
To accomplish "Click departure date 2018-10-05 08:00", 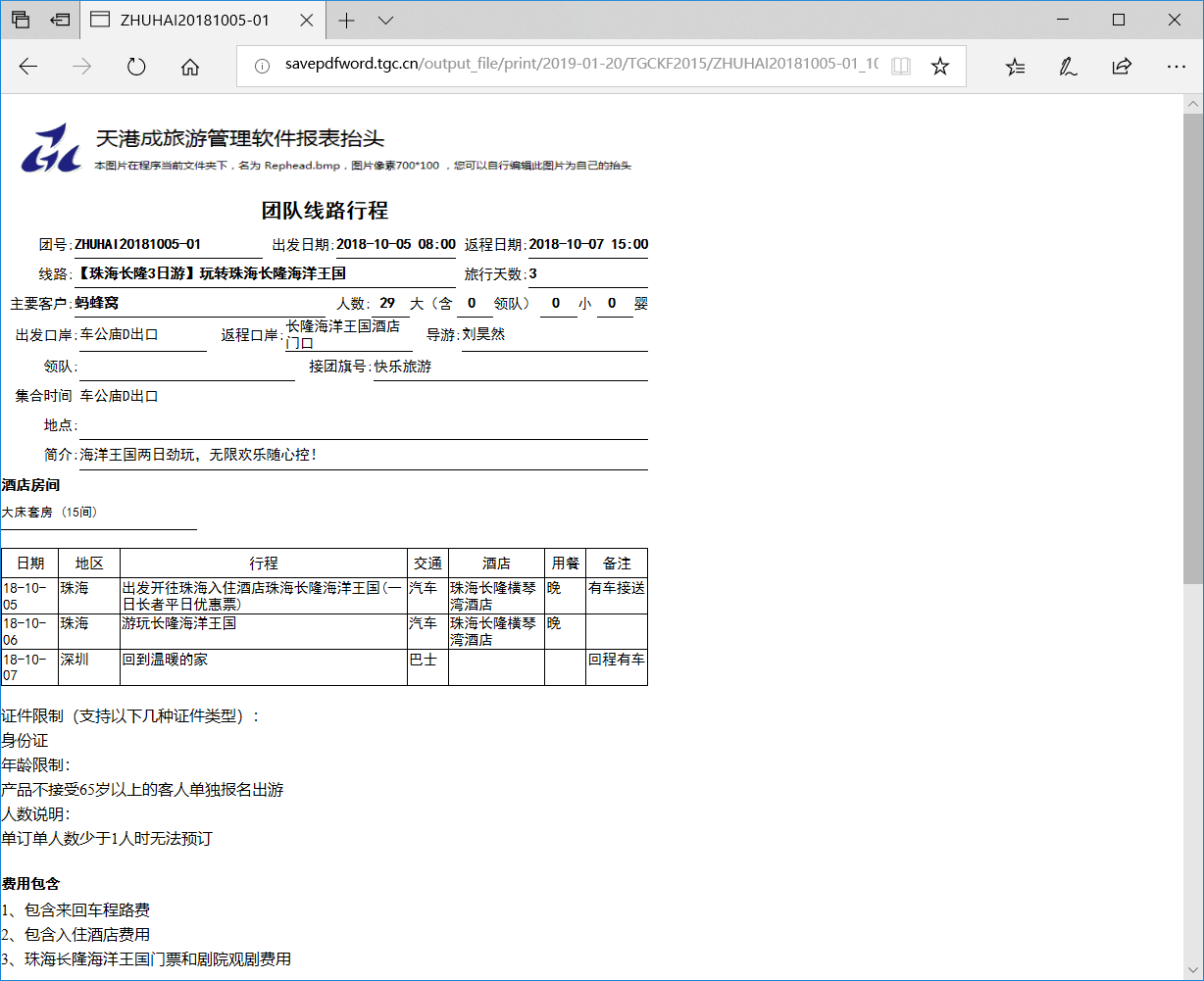I will coord(396,244).
